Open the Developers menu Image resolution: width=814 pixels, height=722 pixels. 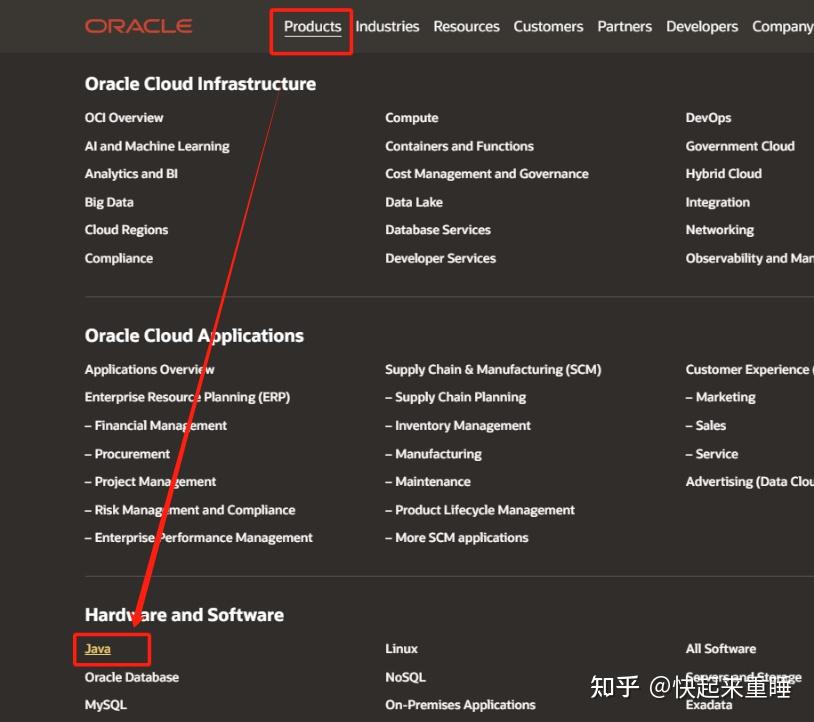click(702, 27)
